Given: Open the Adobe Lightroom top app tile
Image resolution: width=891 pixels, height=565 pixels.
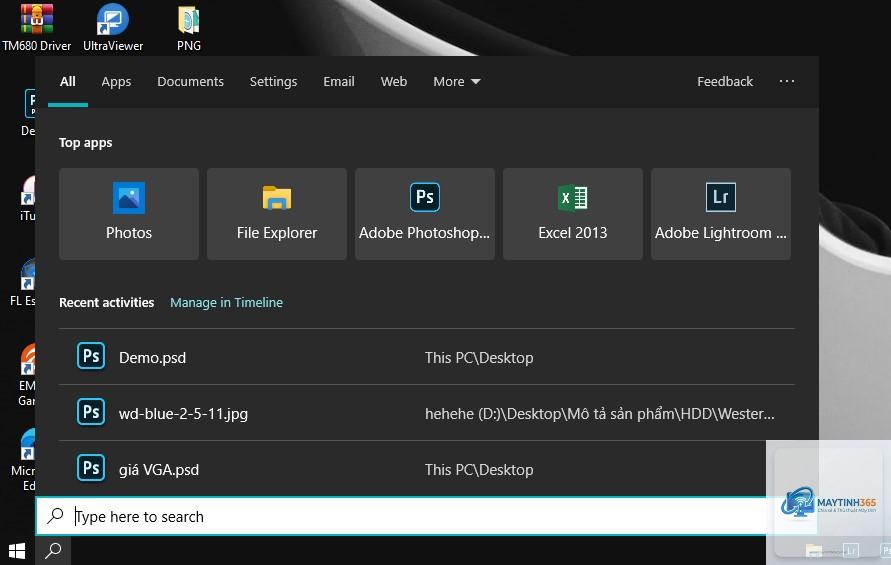Looking at the screenshot, I should tap(721, 214).
